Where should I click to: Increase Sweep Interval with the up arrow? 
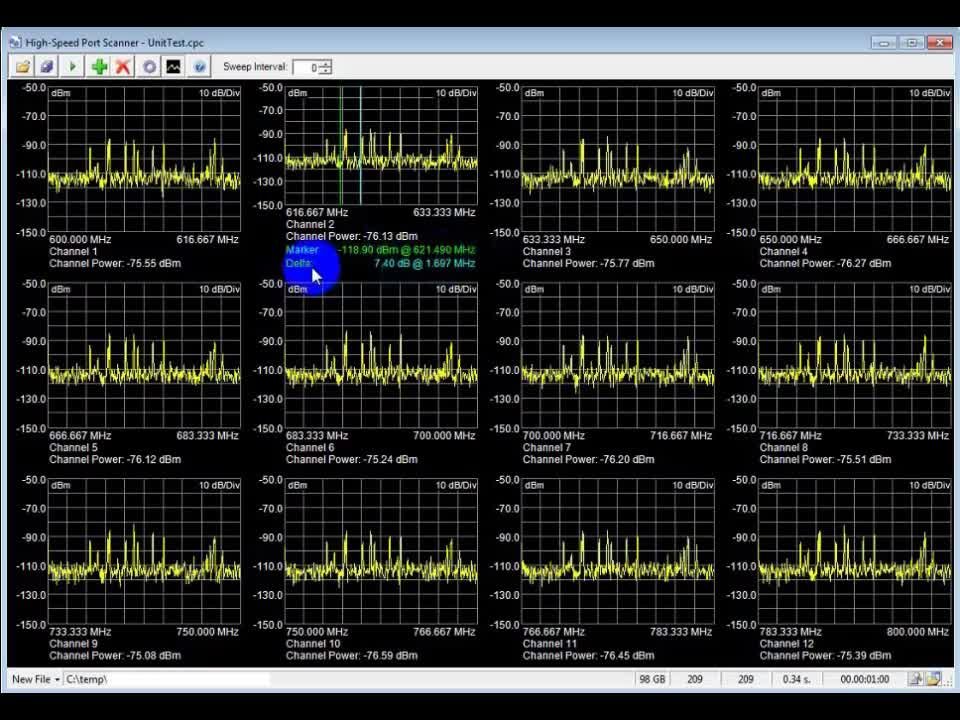[x=326, y=64]
